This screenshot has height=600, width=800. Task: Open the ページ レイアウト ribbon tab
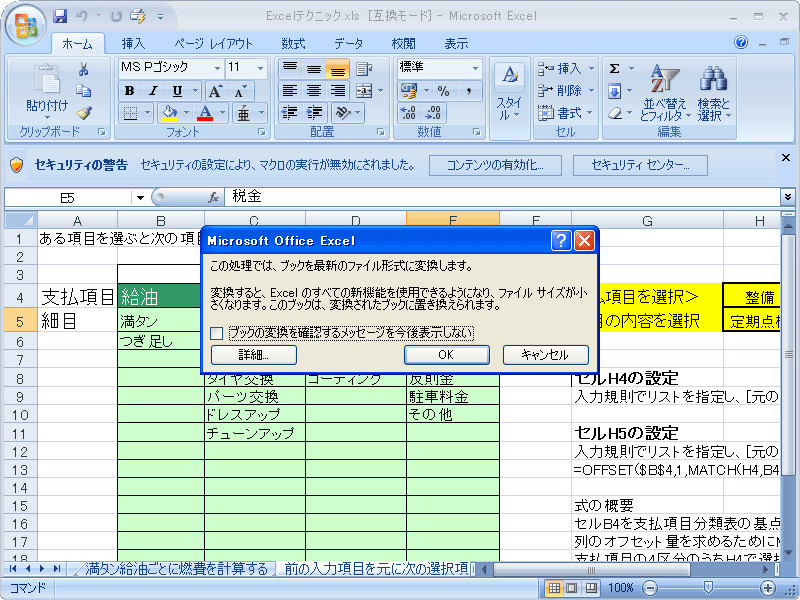[213, 44]
